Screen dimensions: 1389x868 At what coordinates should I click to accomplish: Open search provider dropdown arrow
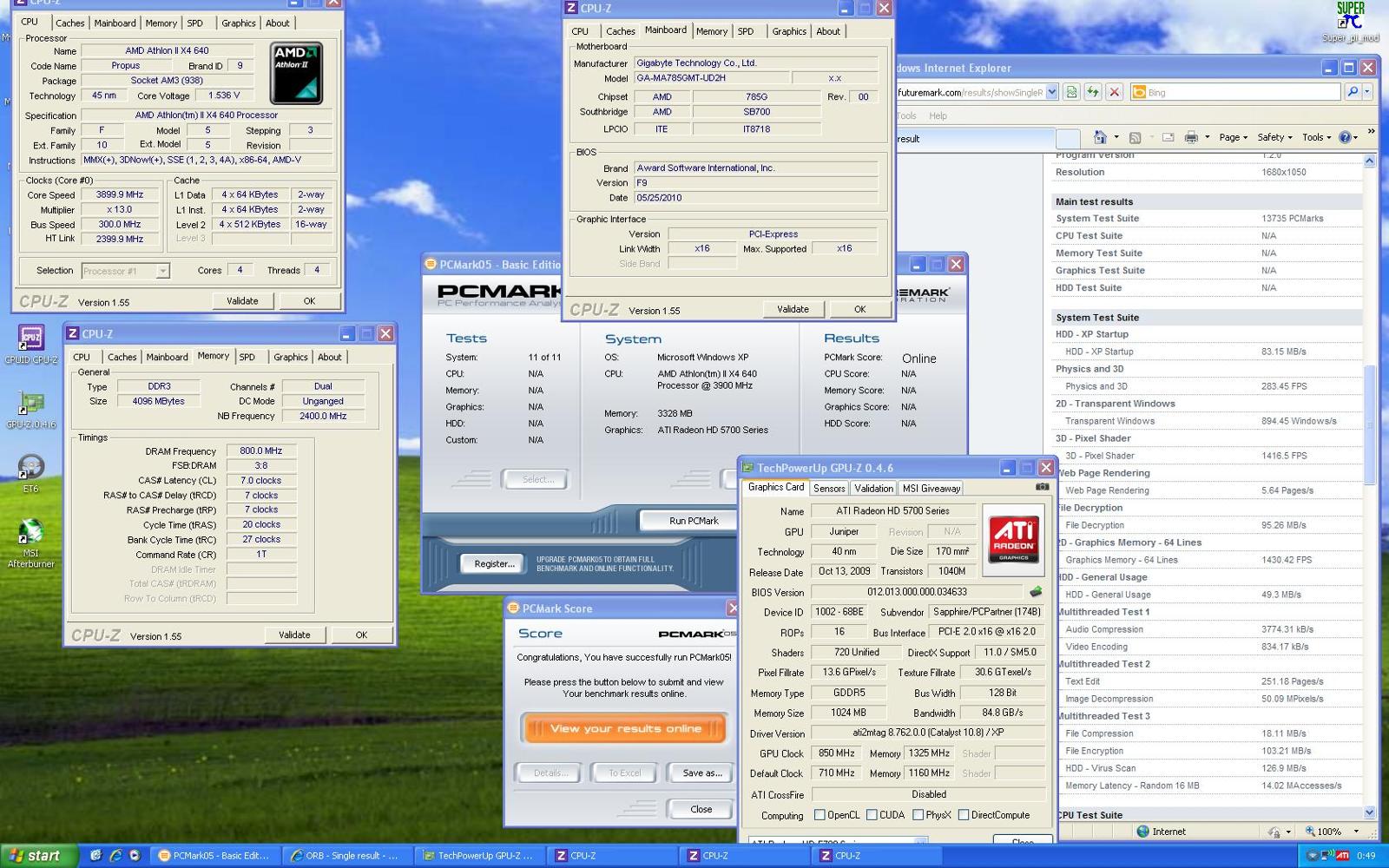click(1366, 92)
